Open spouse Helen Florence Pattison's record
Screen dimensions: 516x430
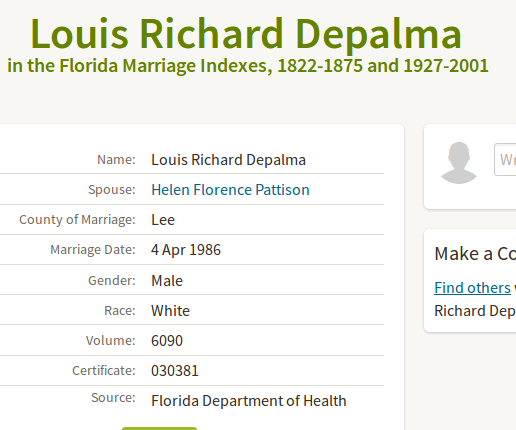click(x=230, y=190)
